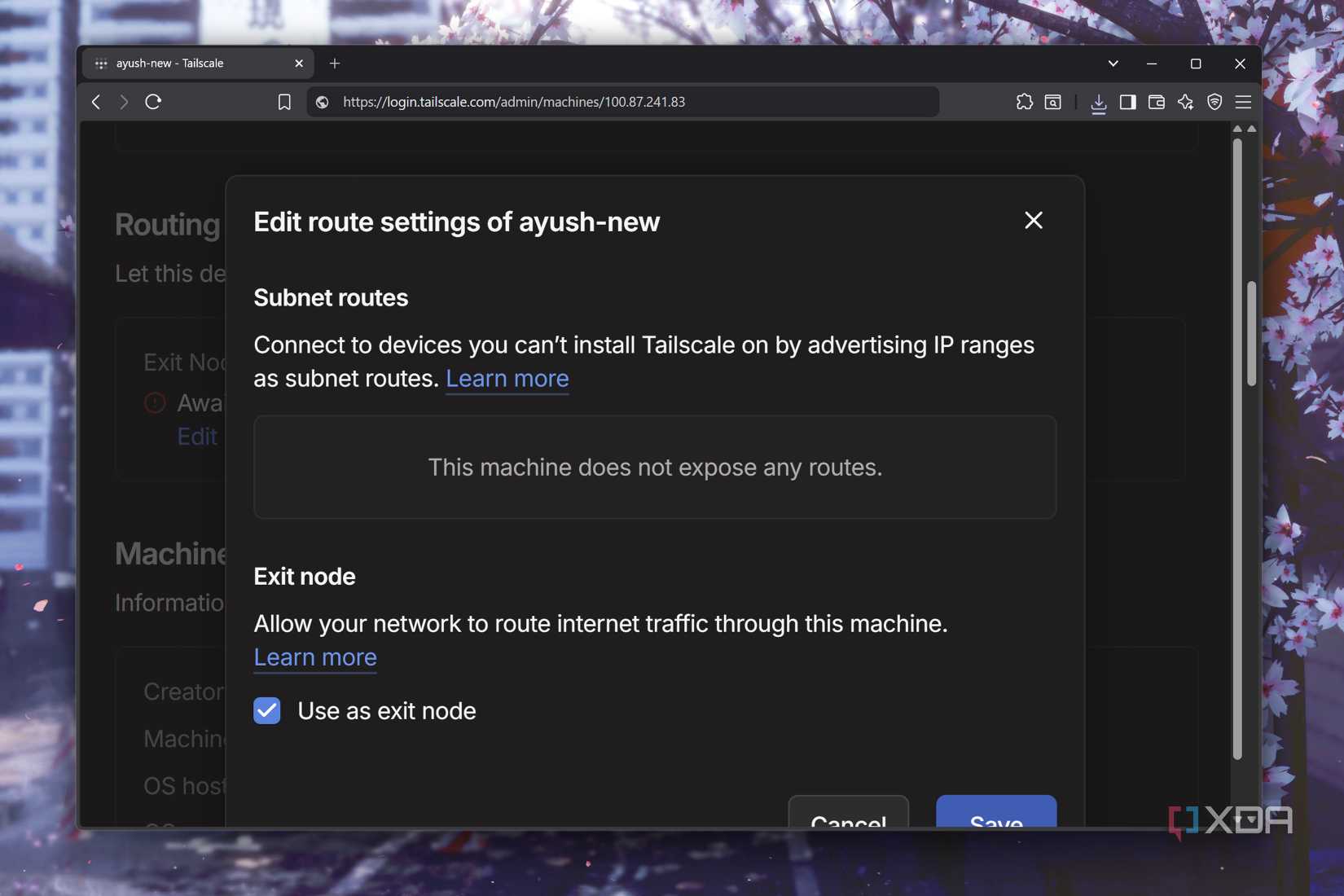Image resolution: width=1344 pixels, height=896 pixels.
Task: Click the browser forward arrow
Action: tap(124, 102)
